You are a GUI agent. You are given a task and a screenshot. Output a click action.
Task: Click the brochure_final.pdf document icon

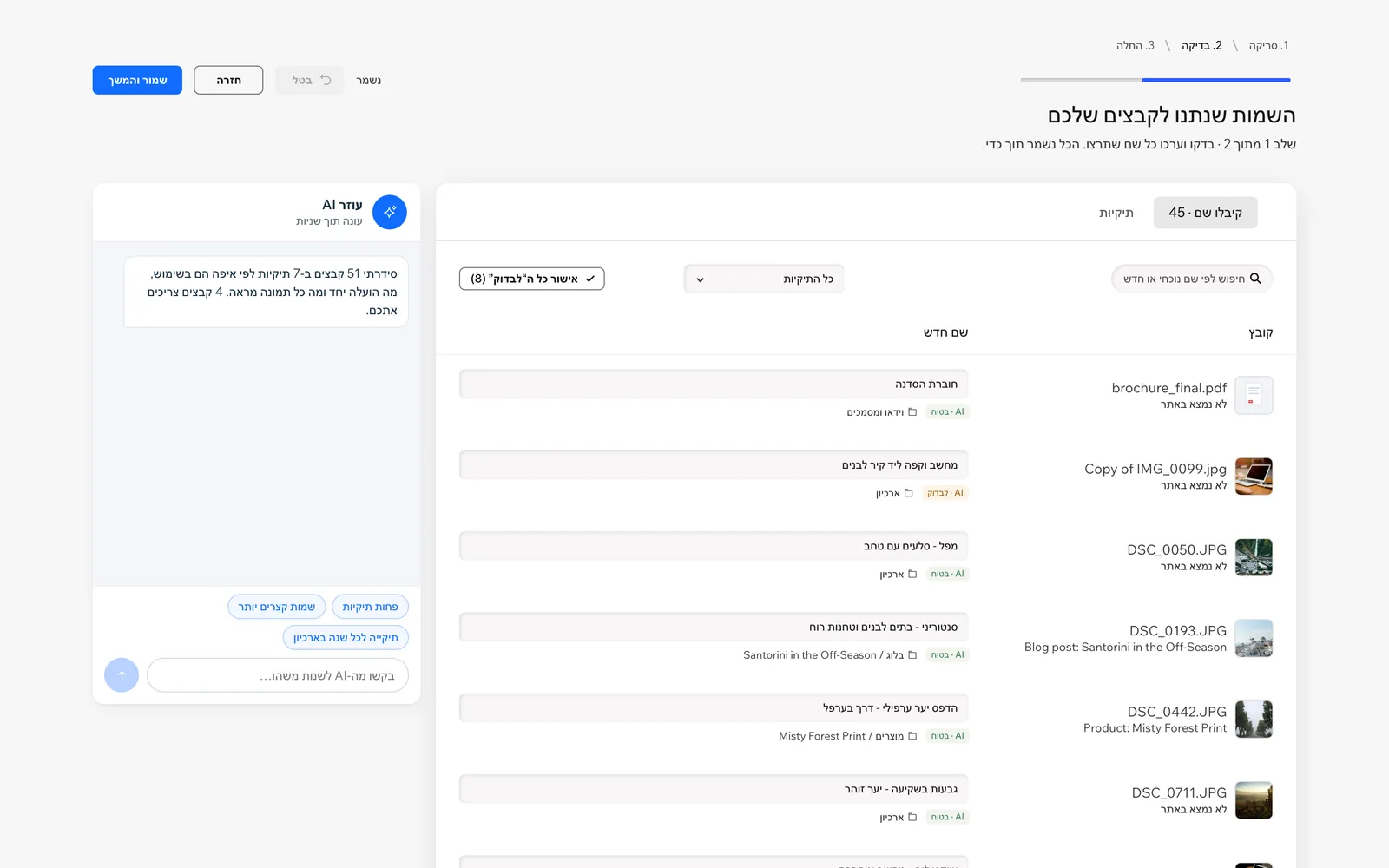click(1254, 395)
